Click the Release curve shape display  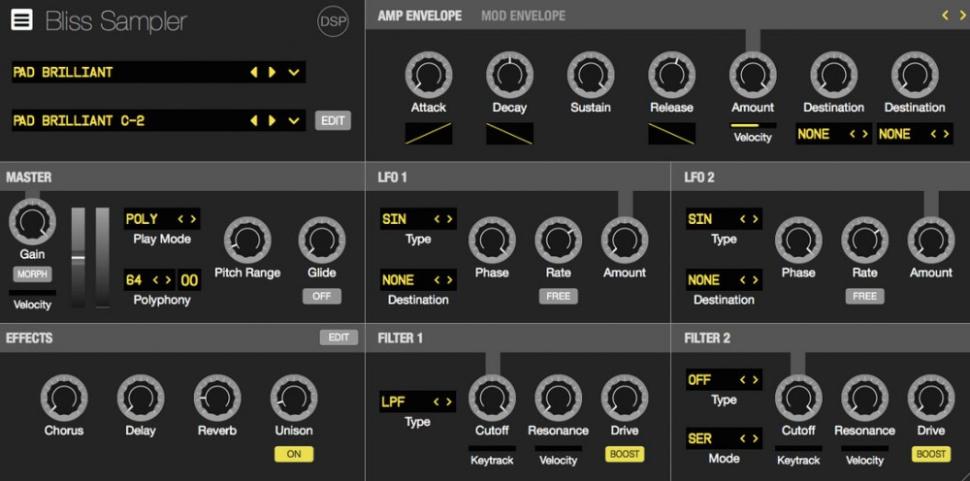[672, 134]
